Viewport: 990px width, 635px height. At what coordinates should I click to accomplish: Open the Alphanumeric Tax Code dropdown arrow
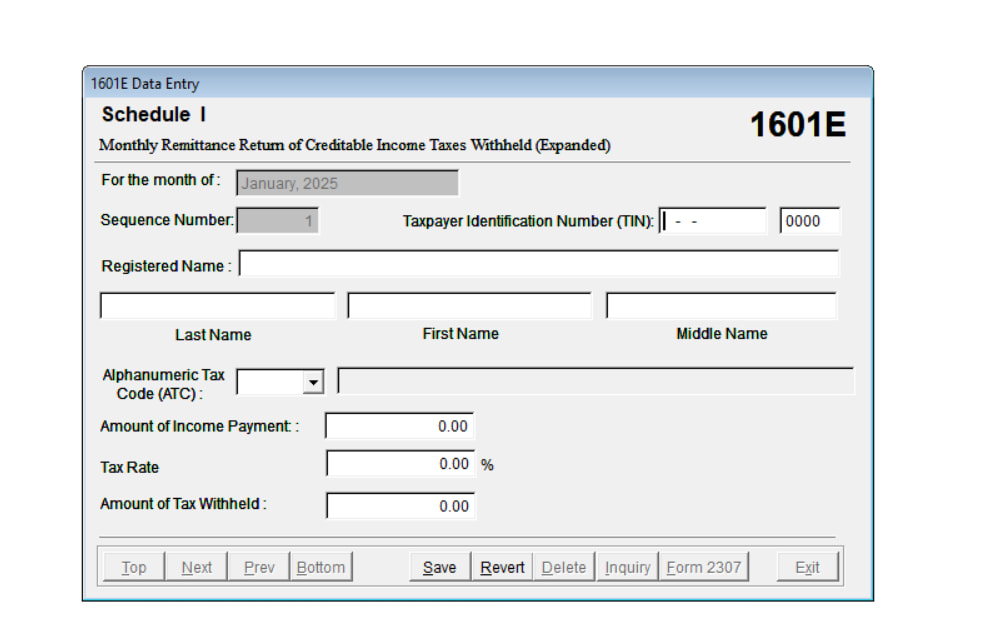[x=313, y=382]
